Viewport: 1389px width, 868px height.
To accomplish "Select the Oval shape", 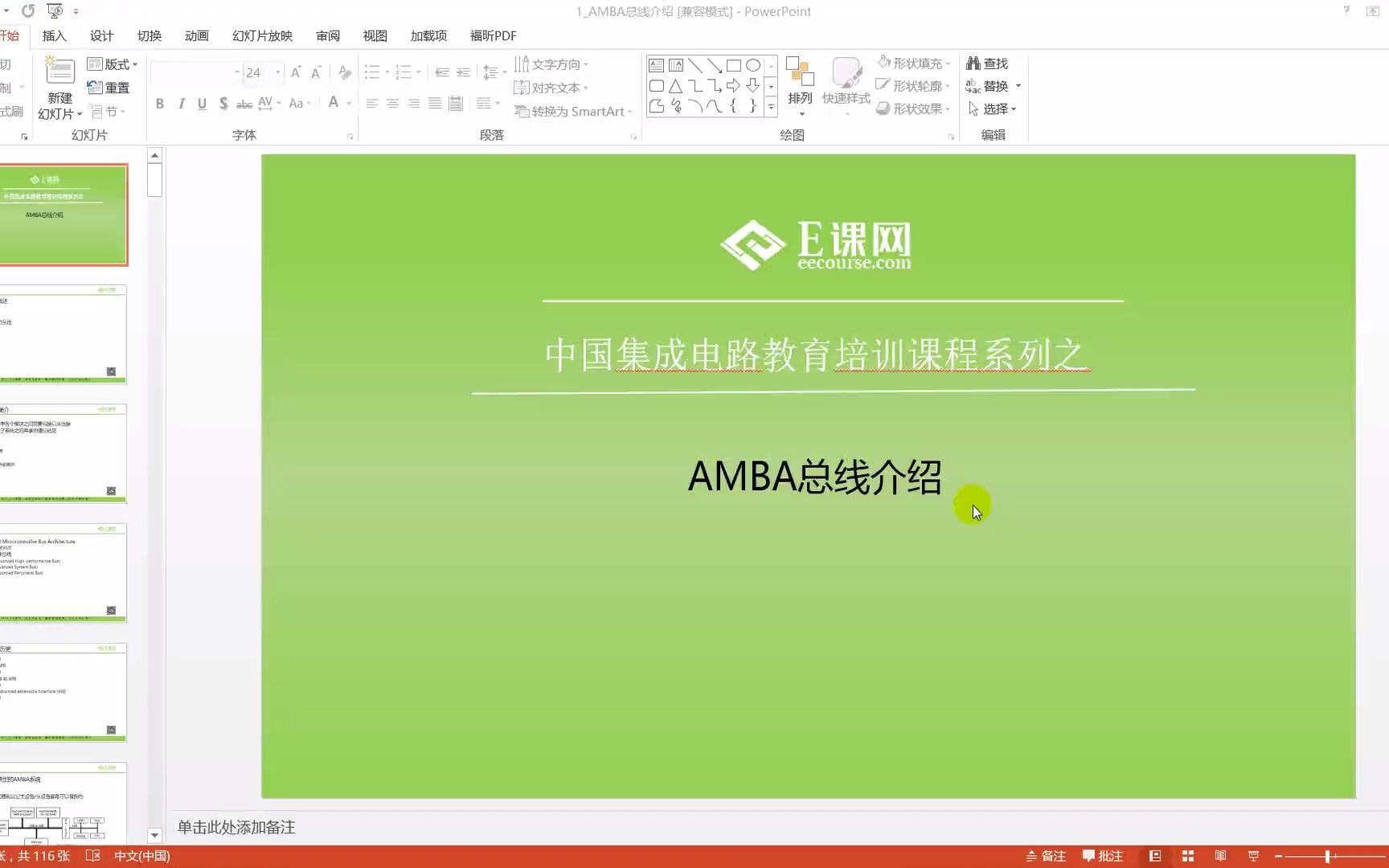I will (753, 66).
